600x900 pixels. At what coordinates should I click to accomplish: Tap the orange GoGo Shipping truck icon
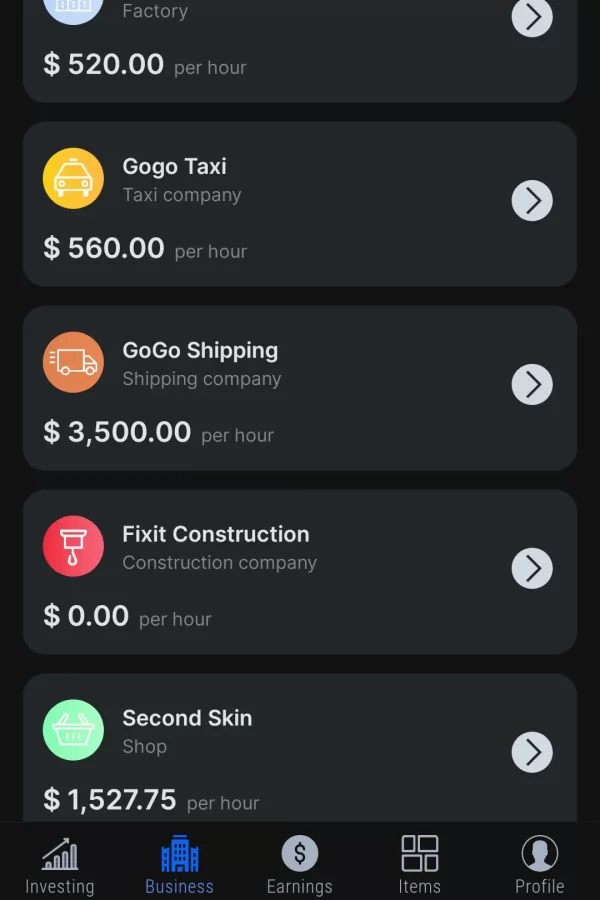pyautogui.click(x=73, y=362)
